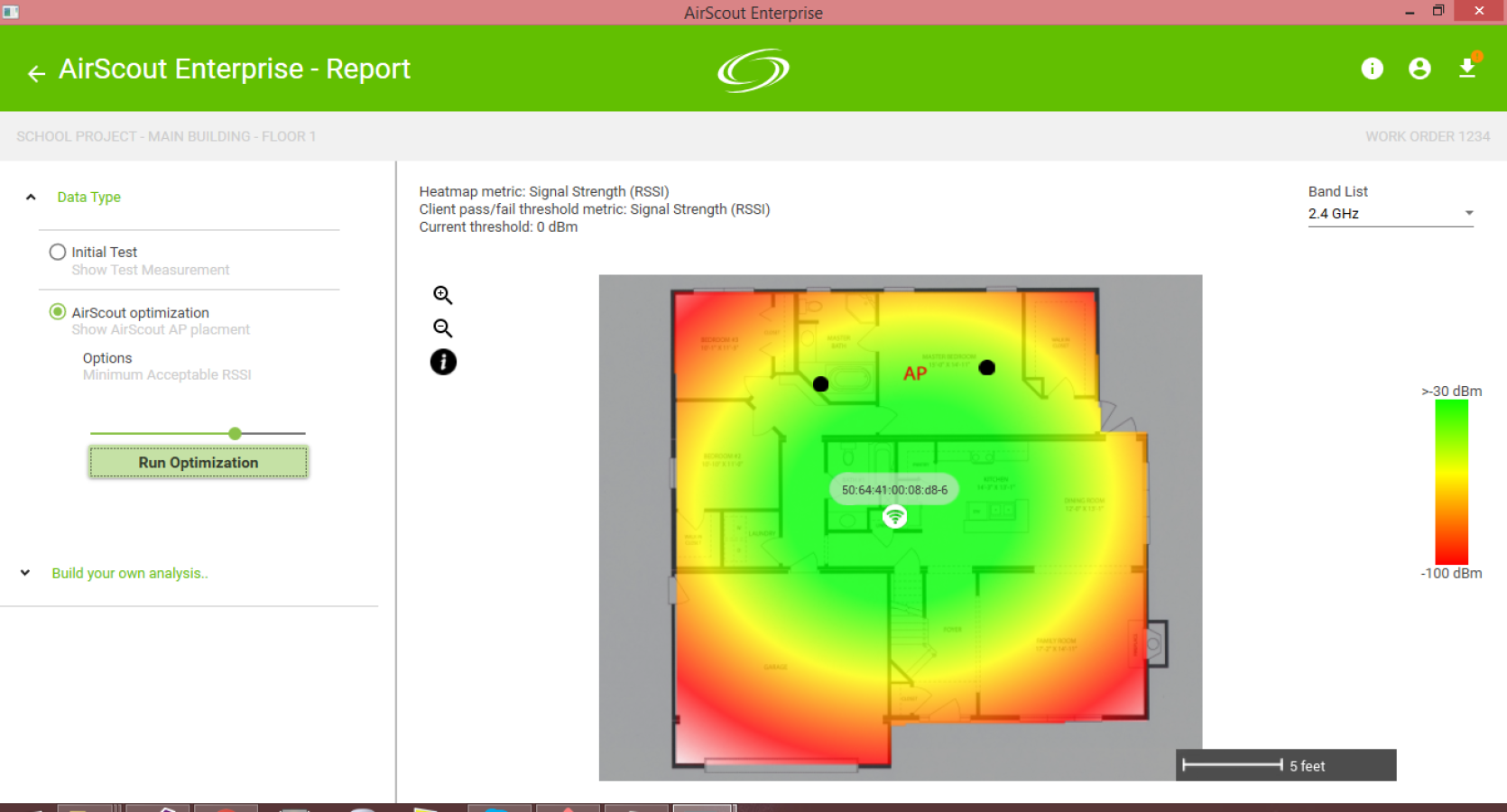Open the info icon in the green header
1507x812 pixels.
(1372, 69)
